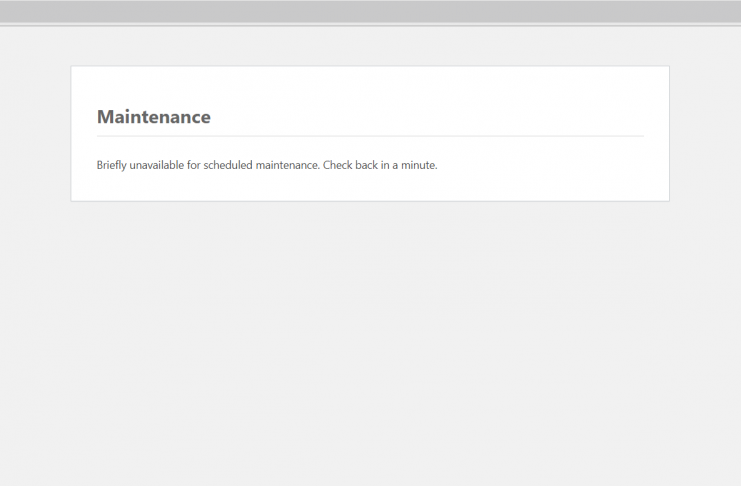Click the word "maintenance" in the sentence
Viewport: 741px width, 486px height.
[x=286, y=165]
